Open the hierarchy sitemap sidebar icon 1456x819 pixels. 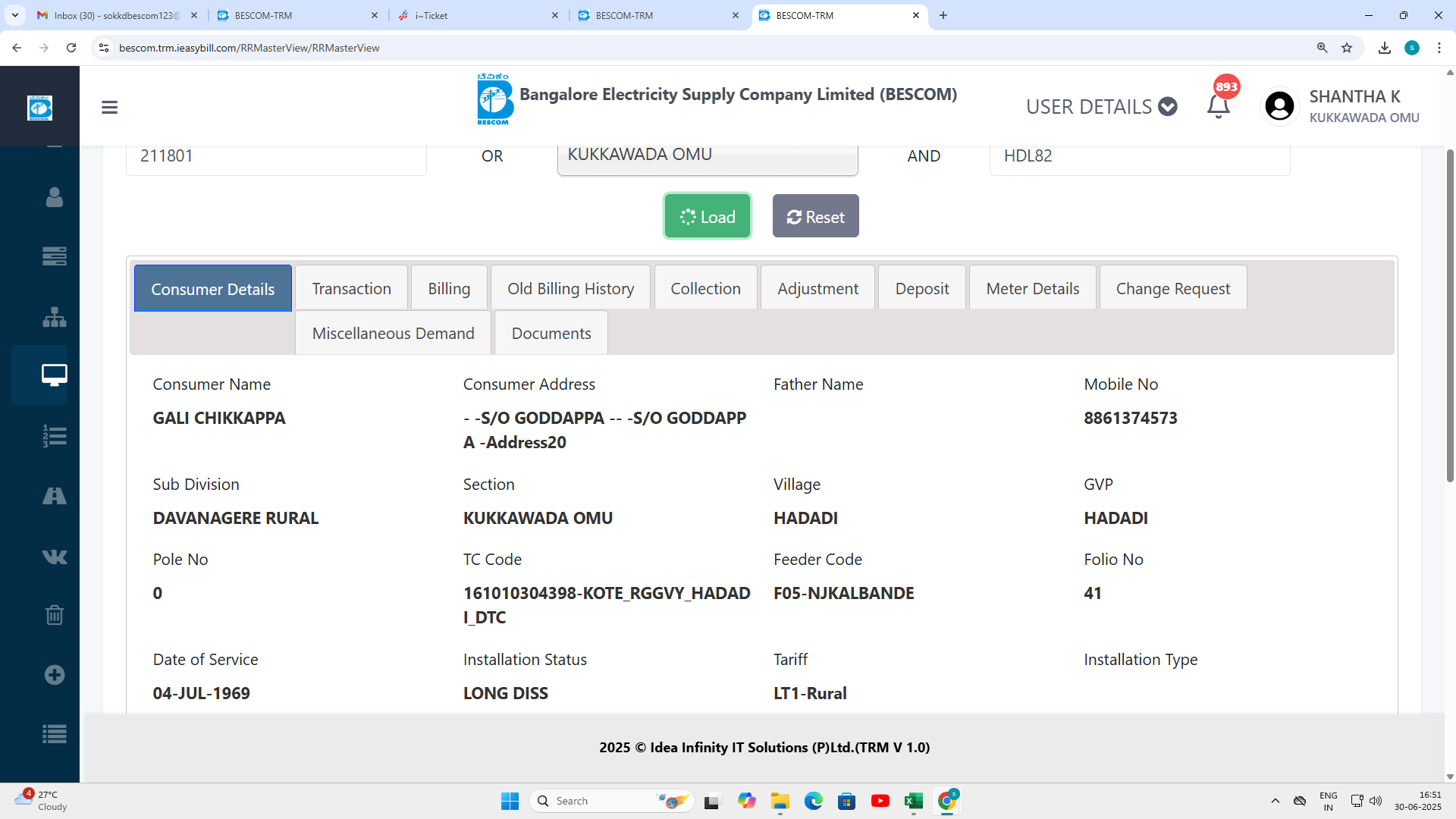(x=54, y=317)
